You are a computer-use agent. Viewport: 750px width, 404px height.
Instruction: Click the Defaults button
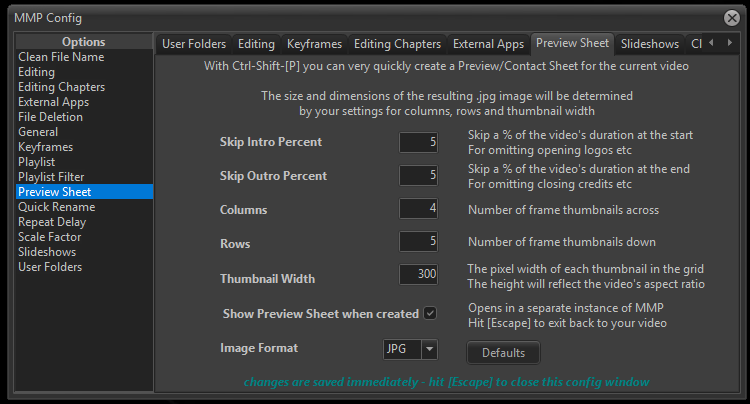pyautogui.click(x=503, y=352)
